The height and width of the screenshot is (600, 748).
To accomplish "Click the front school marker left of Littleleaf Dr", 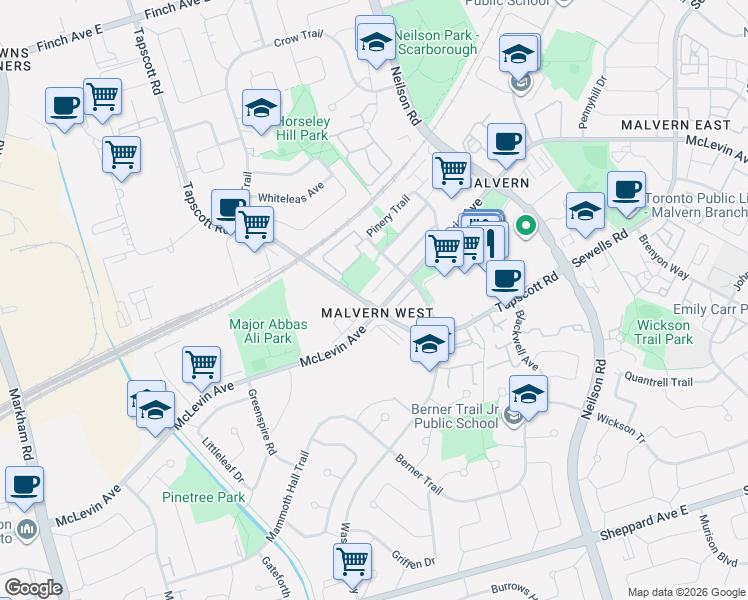I will [156, 413].
